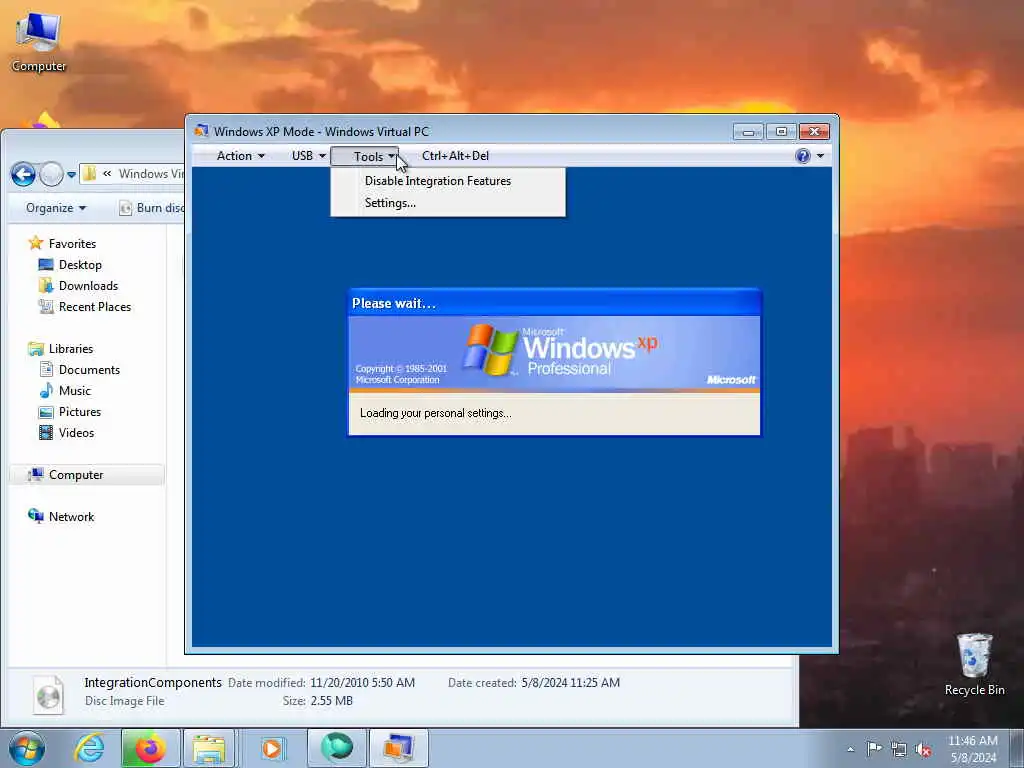Open the Action menu in Virtual PC

(240, 156)
